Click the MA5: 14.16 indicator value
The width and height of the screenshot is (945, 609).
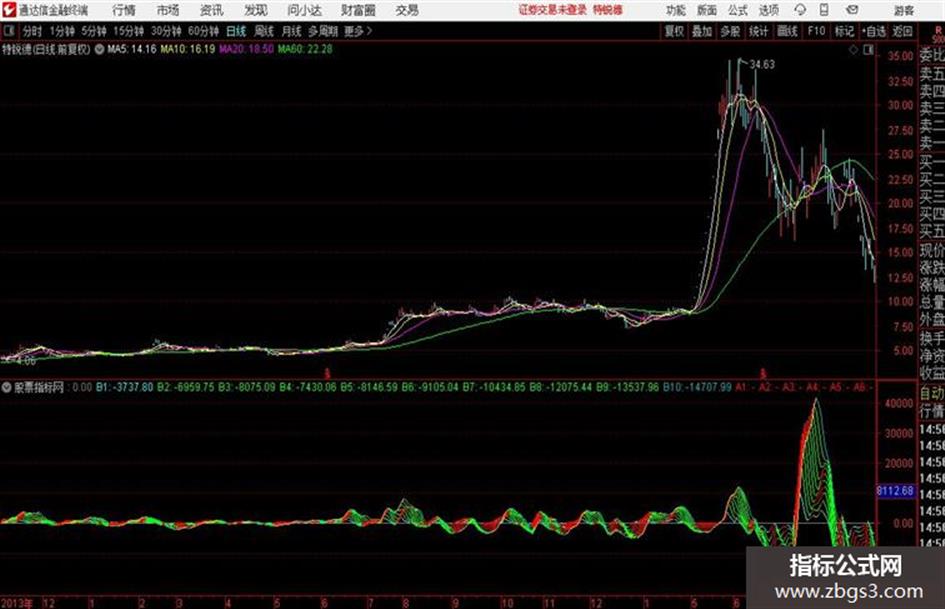coord(132,49)
